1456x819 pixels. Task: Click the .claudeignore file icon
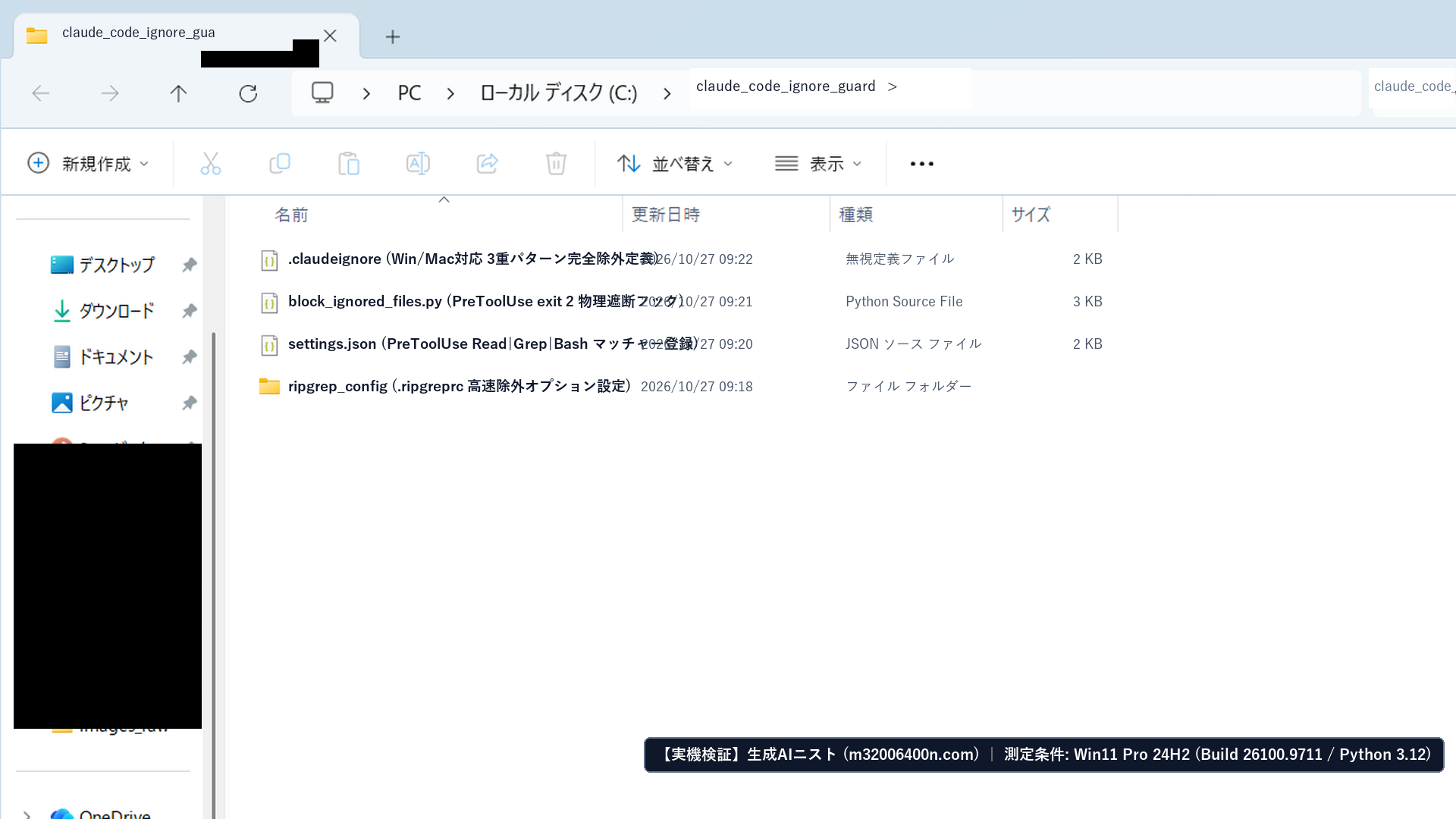[269, 259]
